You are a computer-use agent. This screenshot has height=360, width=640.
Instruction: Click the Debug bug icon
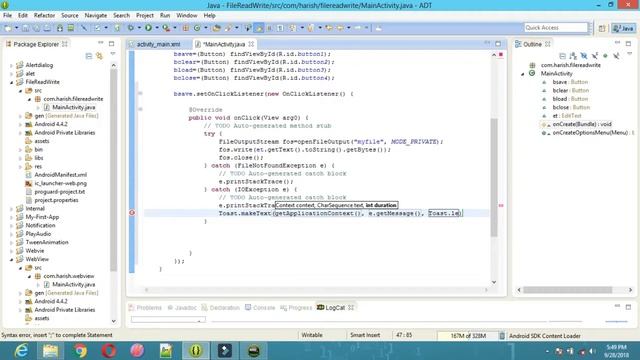131,28
